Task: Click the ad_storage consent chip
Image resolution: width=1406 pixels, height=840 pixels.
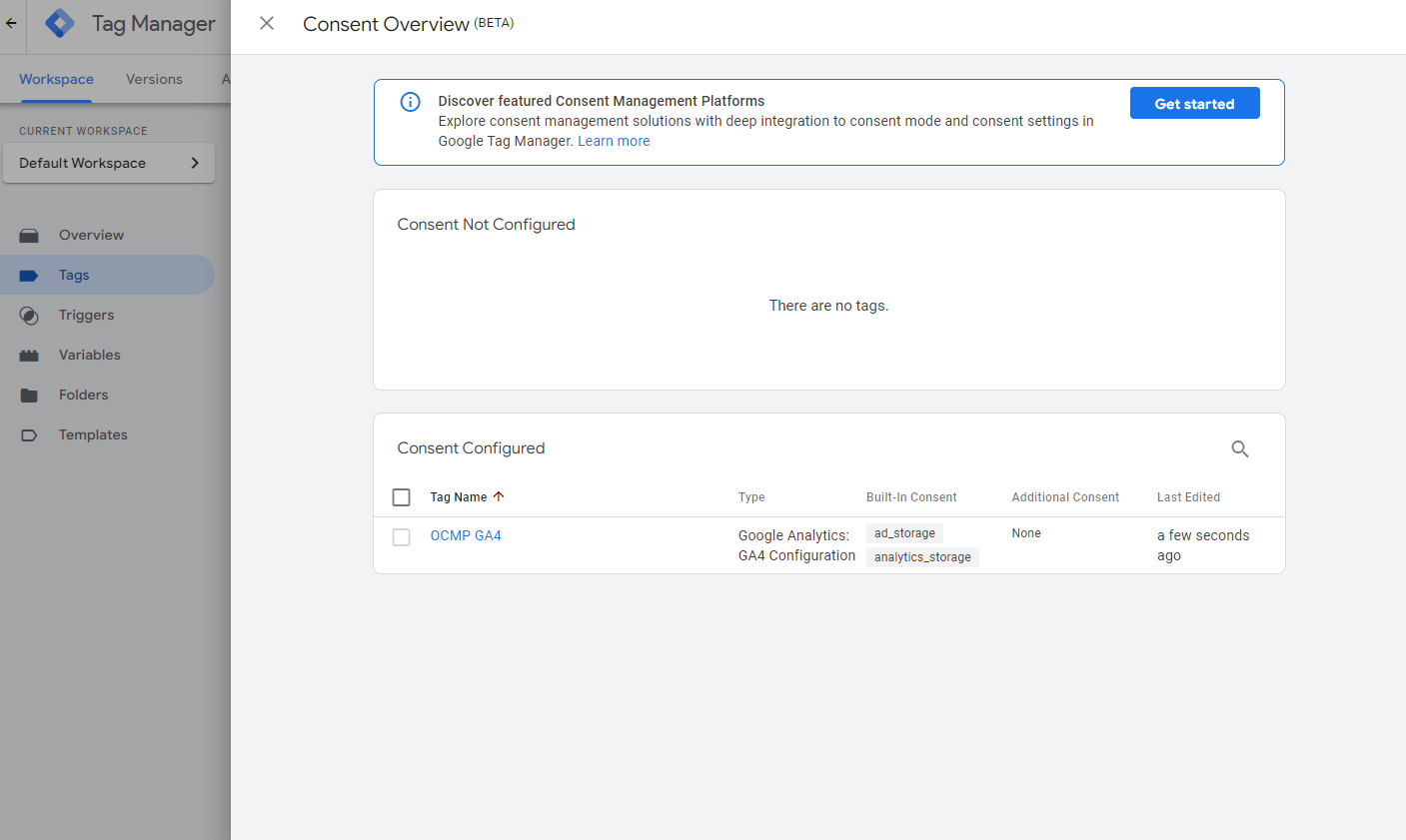Action: click(904, 533)
